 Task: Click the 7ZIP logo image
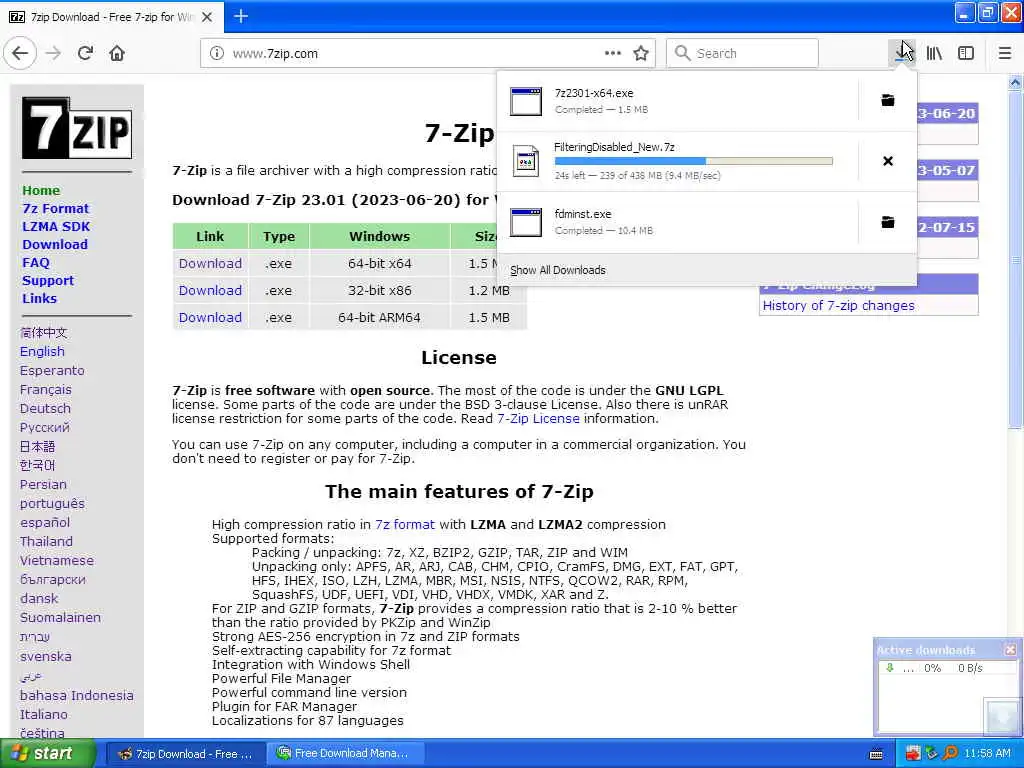pos(77,128)
